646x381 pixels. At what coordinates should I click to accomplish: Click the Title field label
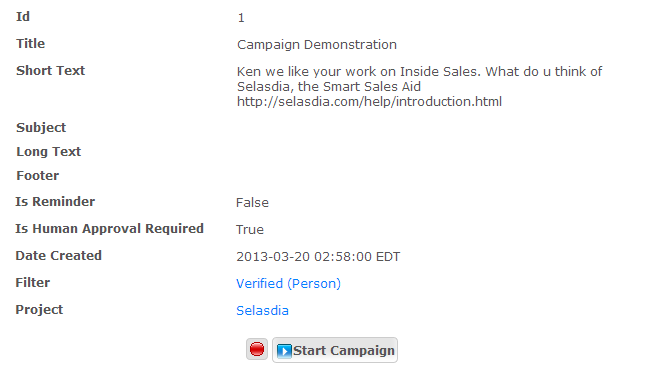point(30,44)
